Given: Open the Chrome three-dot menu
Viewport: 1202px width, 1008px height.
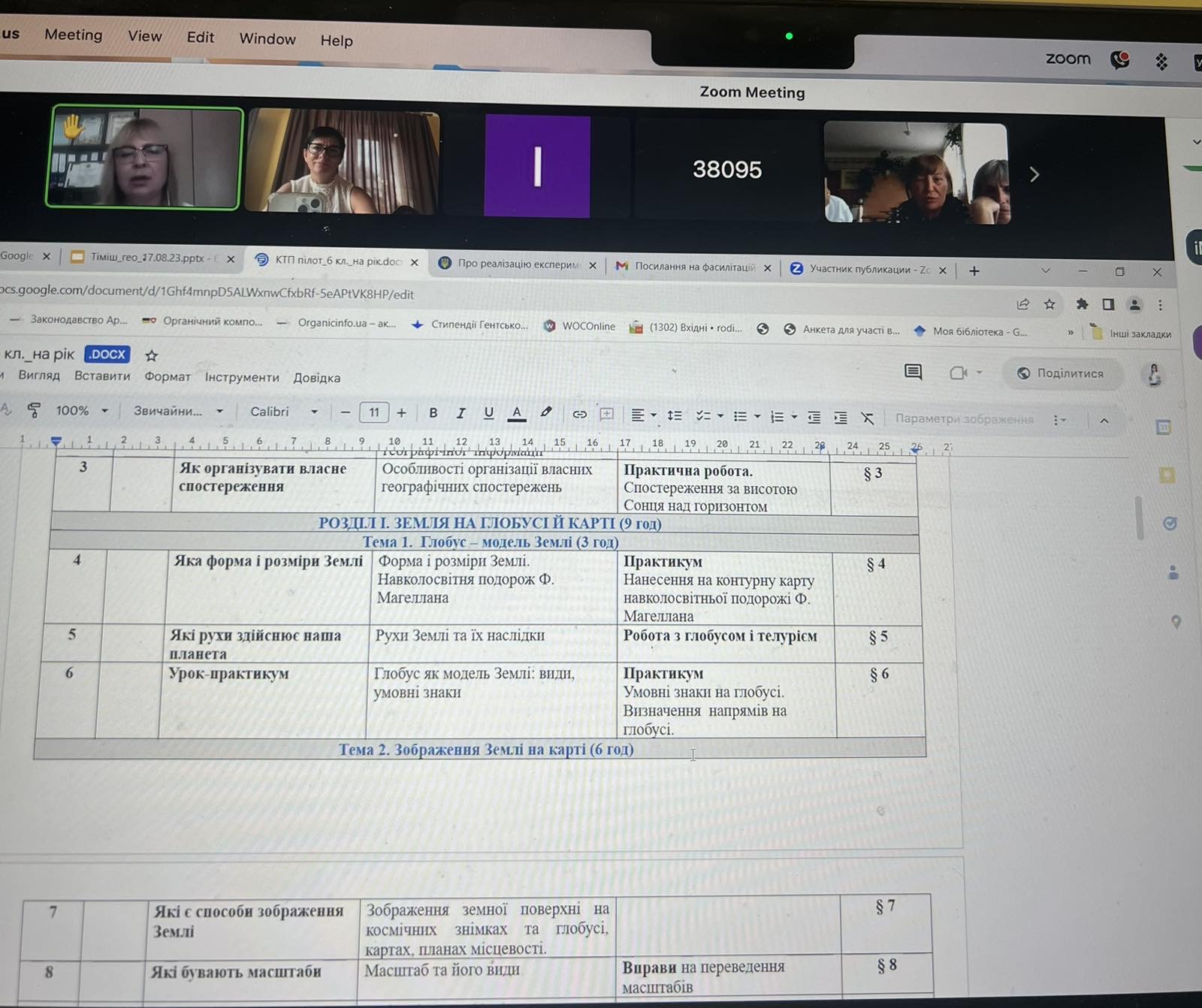Looking at the screenshot, I should pyautogui.click(x=1161, y=305).
